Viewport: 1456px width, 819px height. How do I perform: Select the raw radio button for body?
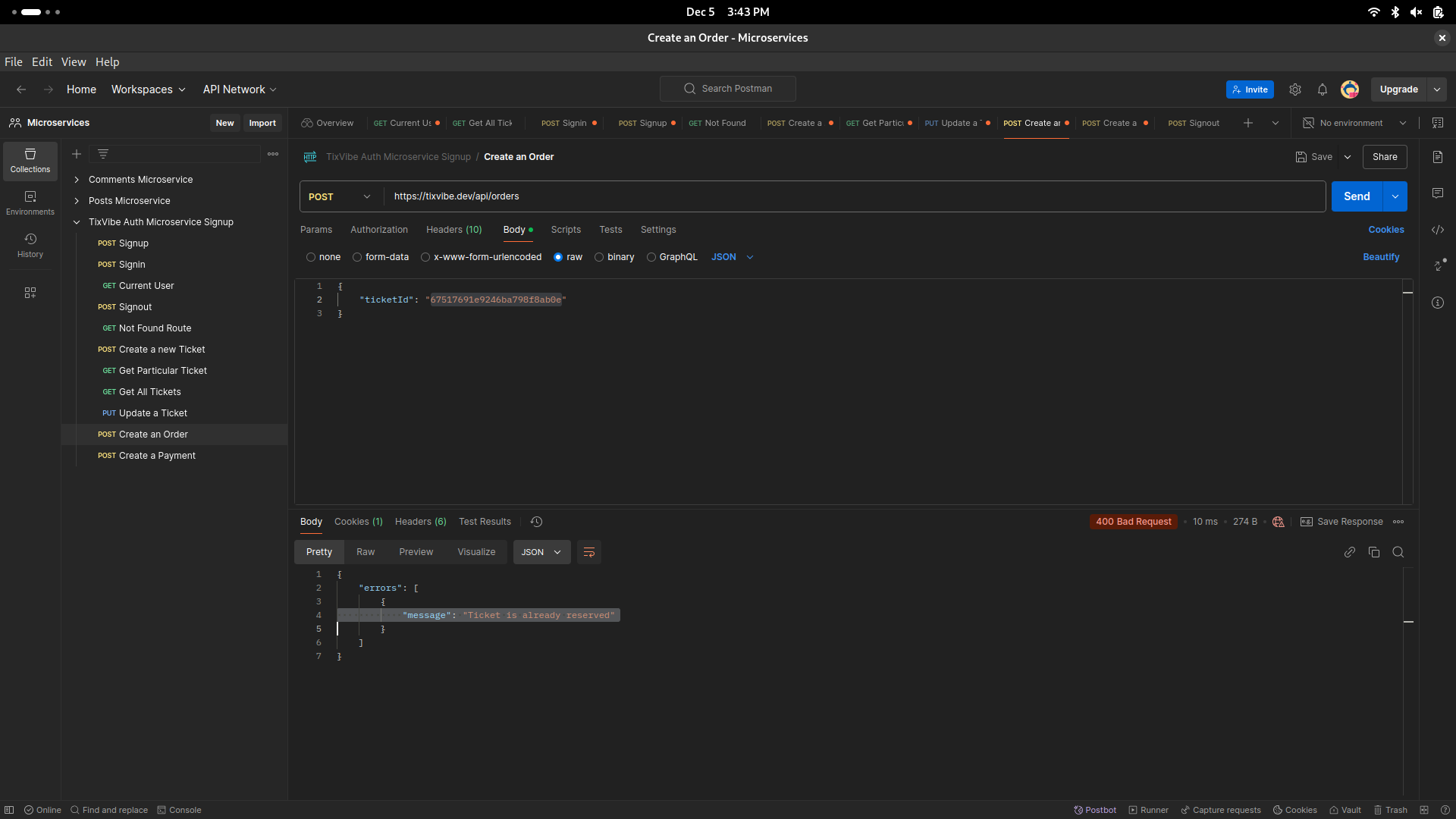point(557,257)
